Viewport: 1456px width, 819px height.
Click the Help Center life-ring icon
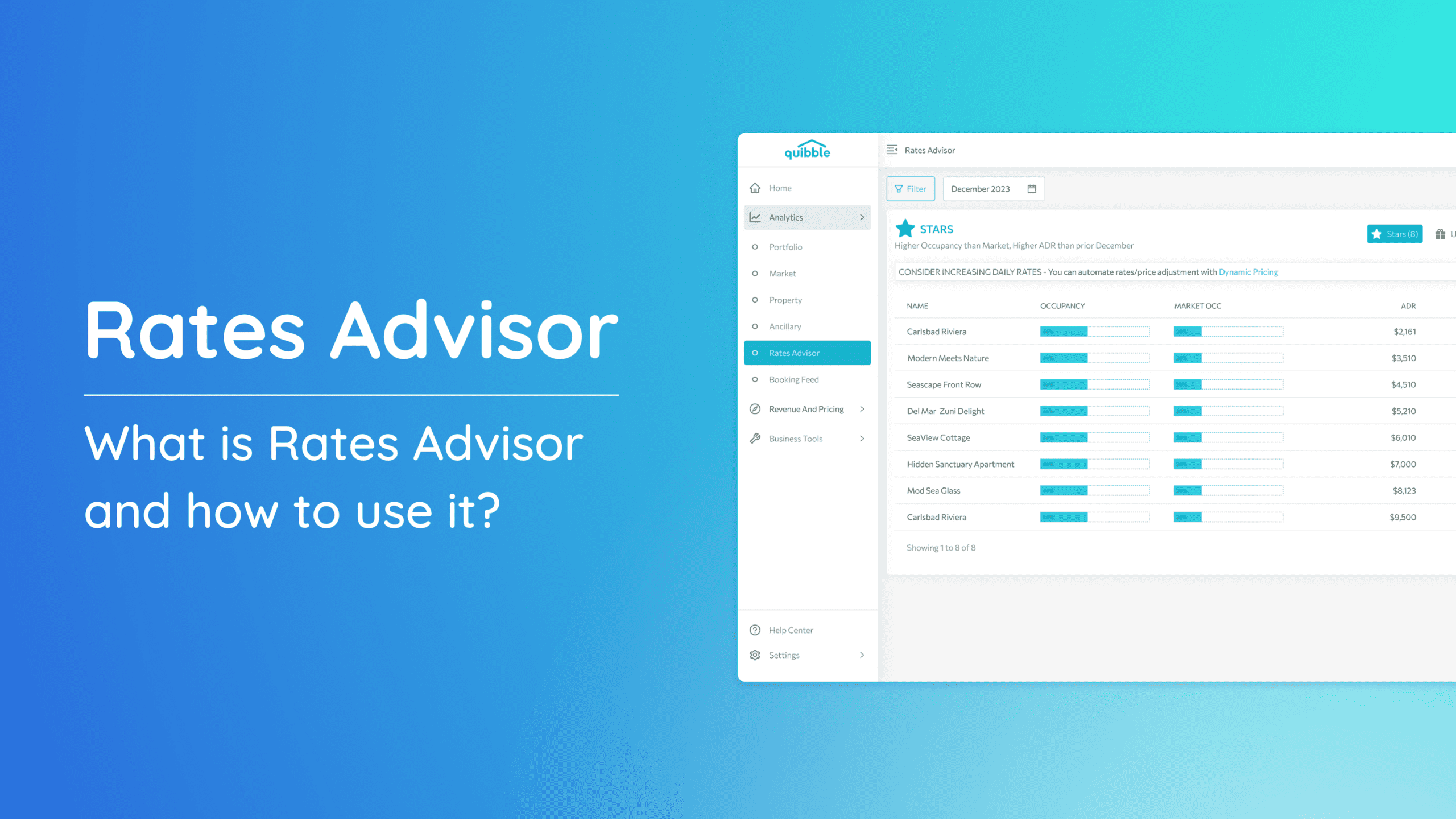[x=755, y=630]
